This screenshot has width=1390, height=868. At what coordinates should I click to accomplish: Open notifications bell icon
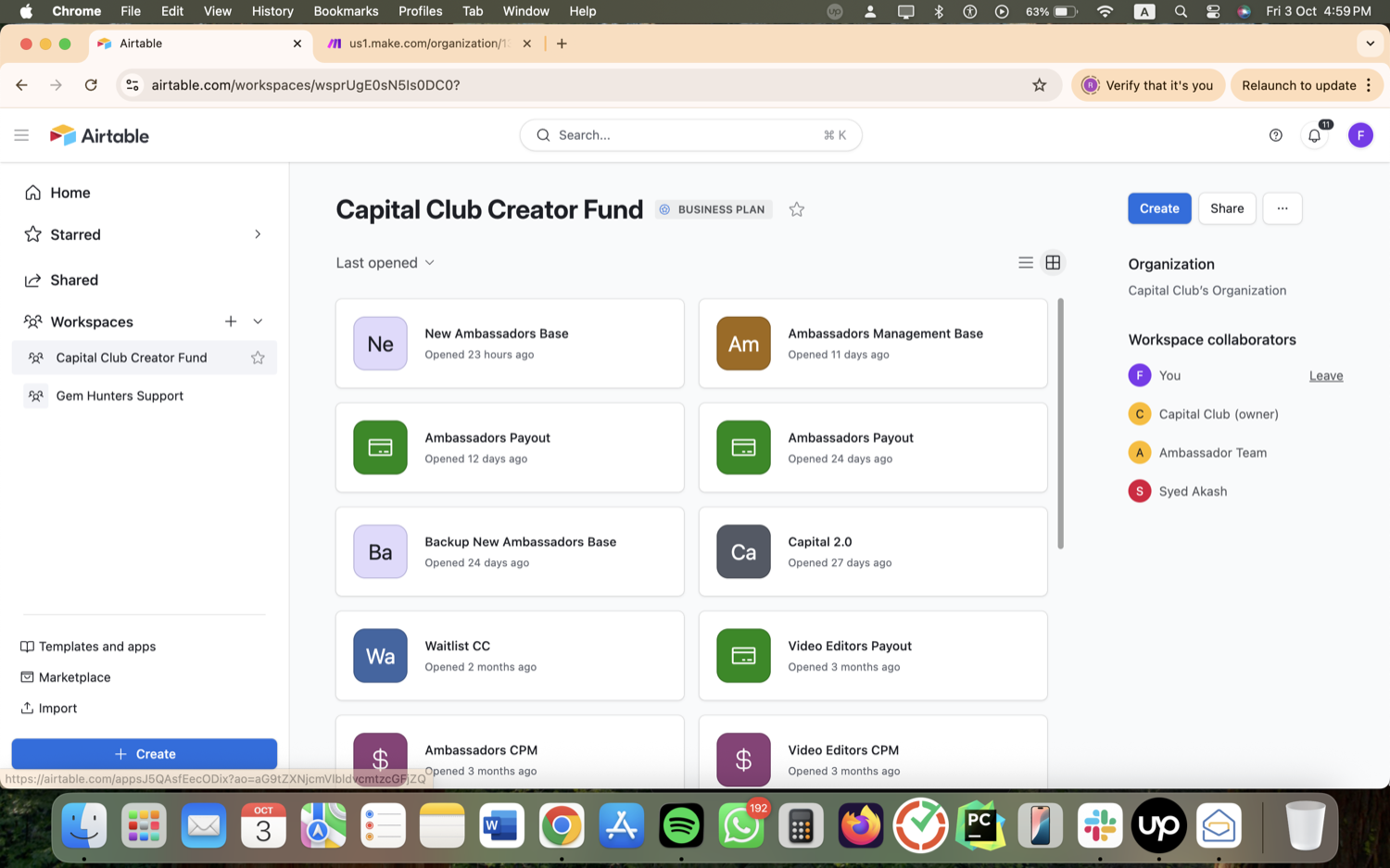tap(1314, 135)
